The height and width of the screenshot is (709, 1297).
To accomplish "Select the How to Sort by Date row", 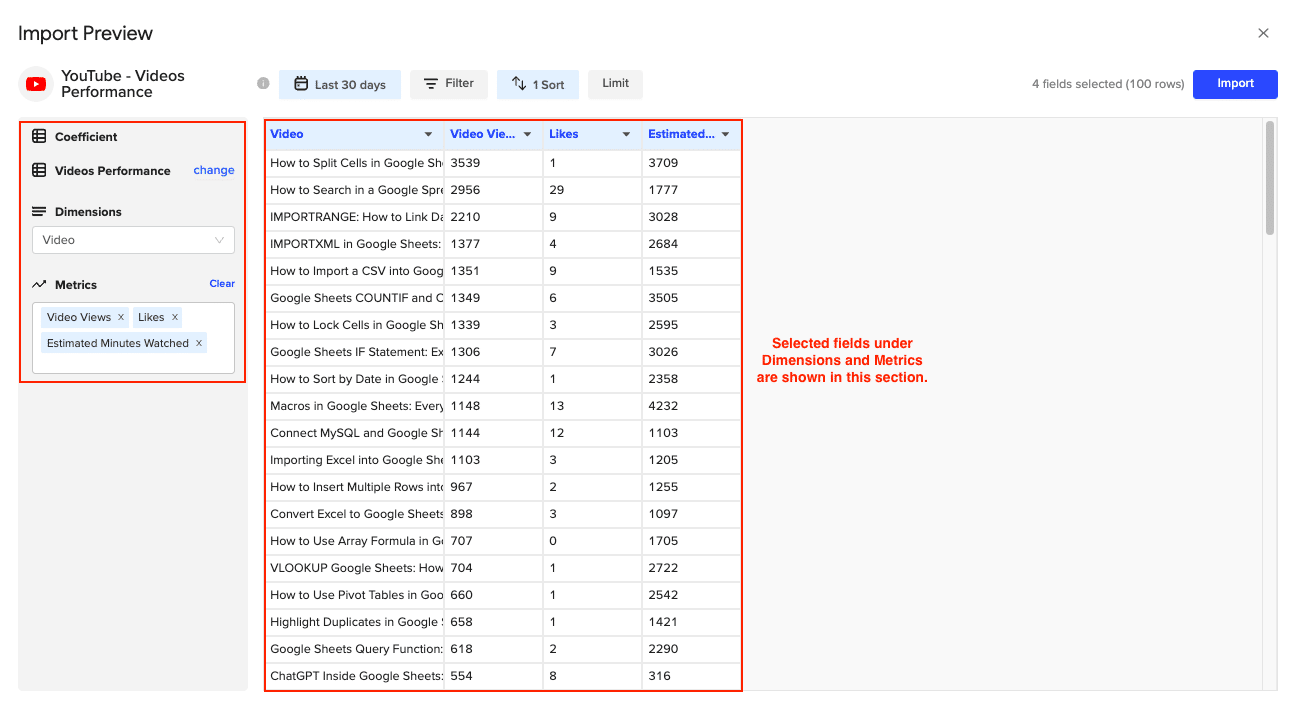I will [503, 379].
